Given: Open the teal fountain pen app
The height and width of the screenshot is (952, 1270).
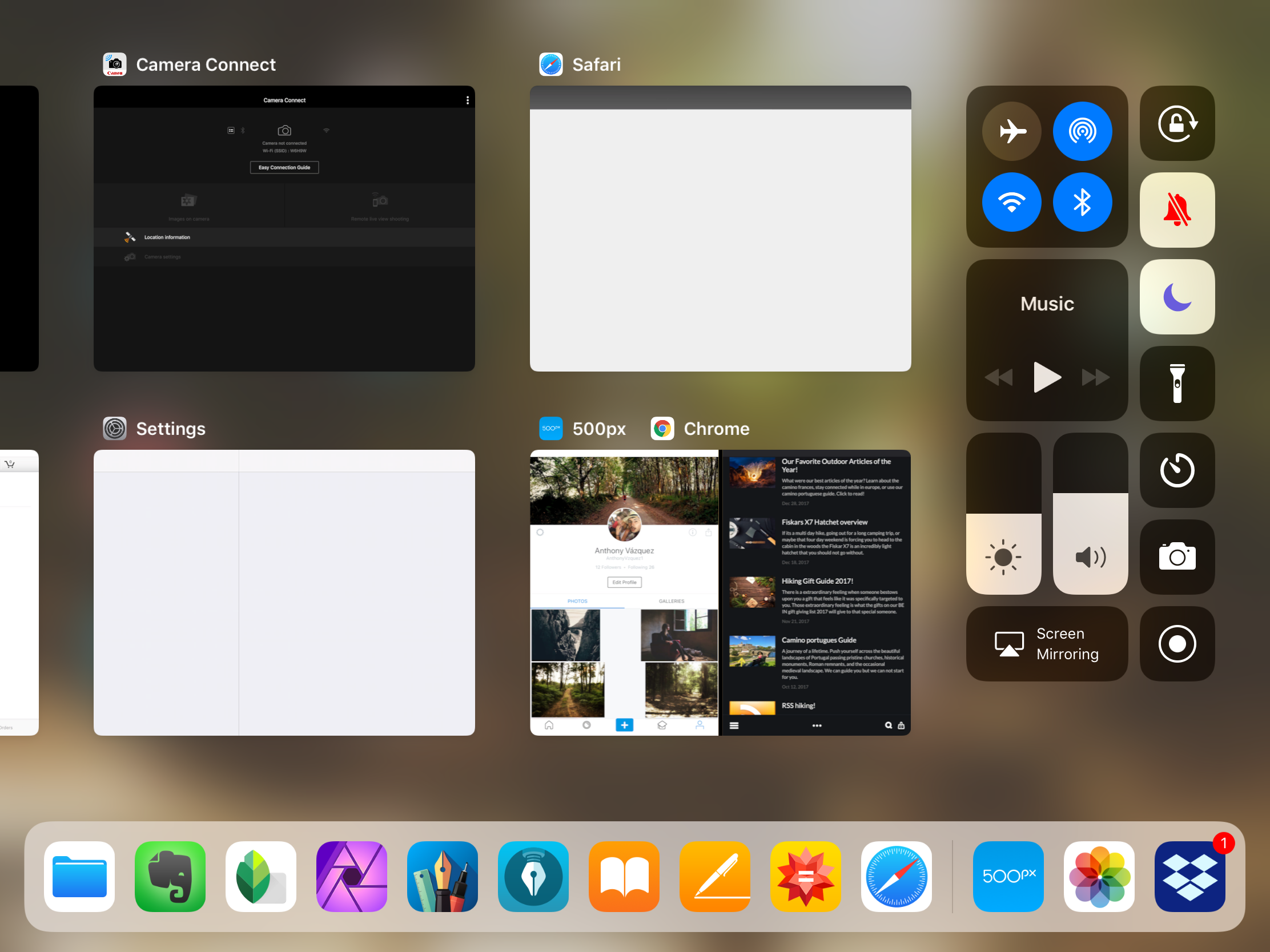Looking at the screenshot, I should pyautogui.click(x=533, y=876).
